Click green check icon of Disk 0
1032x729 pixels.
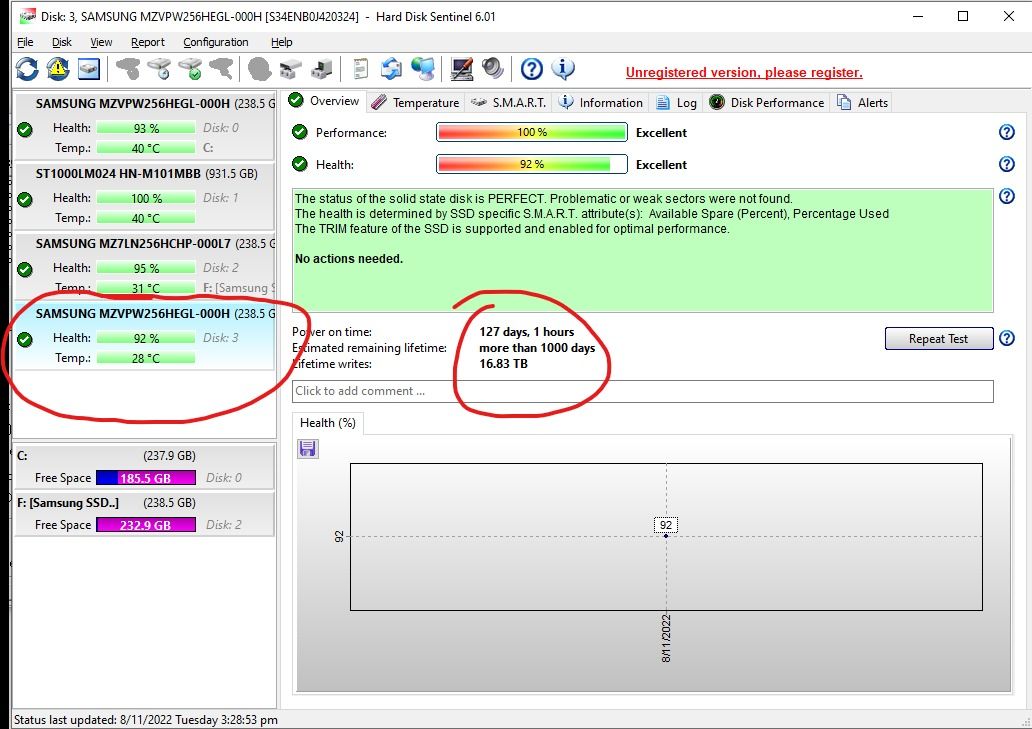25,129
